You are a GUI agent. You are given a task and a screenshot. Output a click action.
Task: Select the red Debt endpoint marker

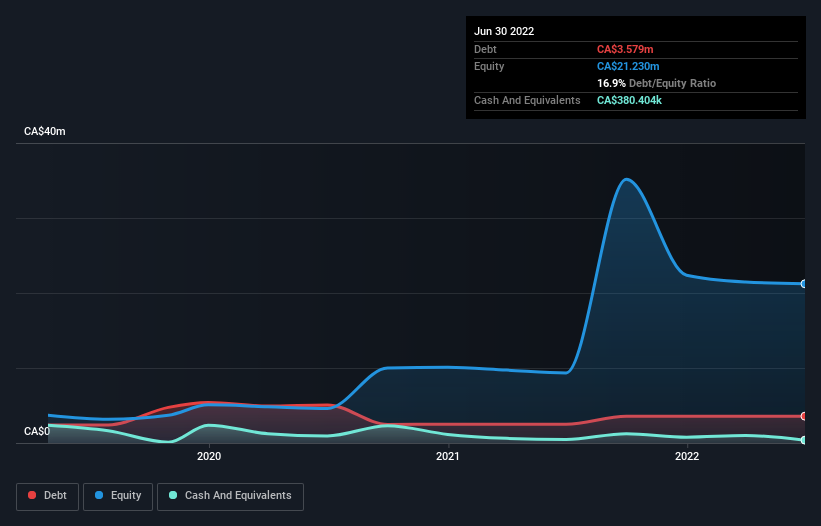pos(804,416)
